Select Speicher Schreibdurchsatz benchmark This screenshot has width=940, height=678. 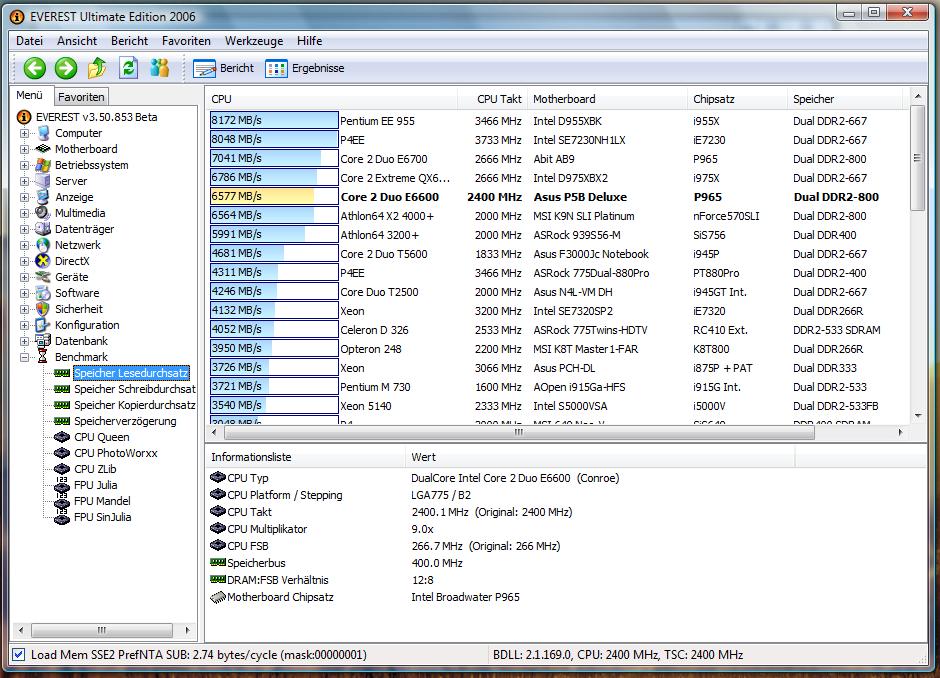pyautogui.click(x=135, y=389)
